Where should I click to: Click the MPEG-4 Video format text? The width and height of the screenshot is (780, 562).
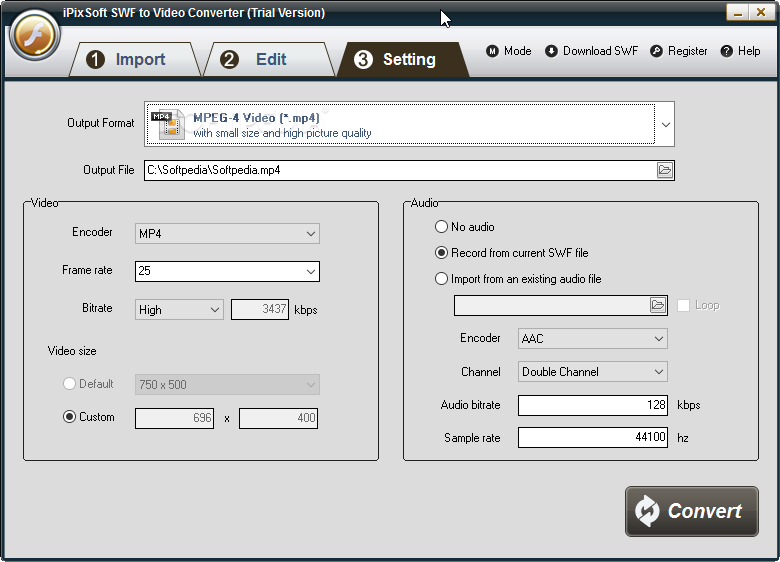[256, 118]
